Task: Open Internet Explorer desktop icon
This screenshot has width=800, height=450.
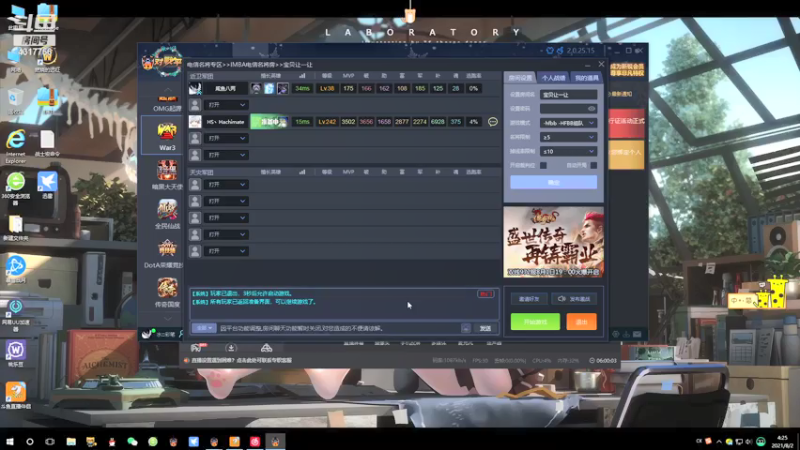Action: pyautogui.click(x=15, y=145)
